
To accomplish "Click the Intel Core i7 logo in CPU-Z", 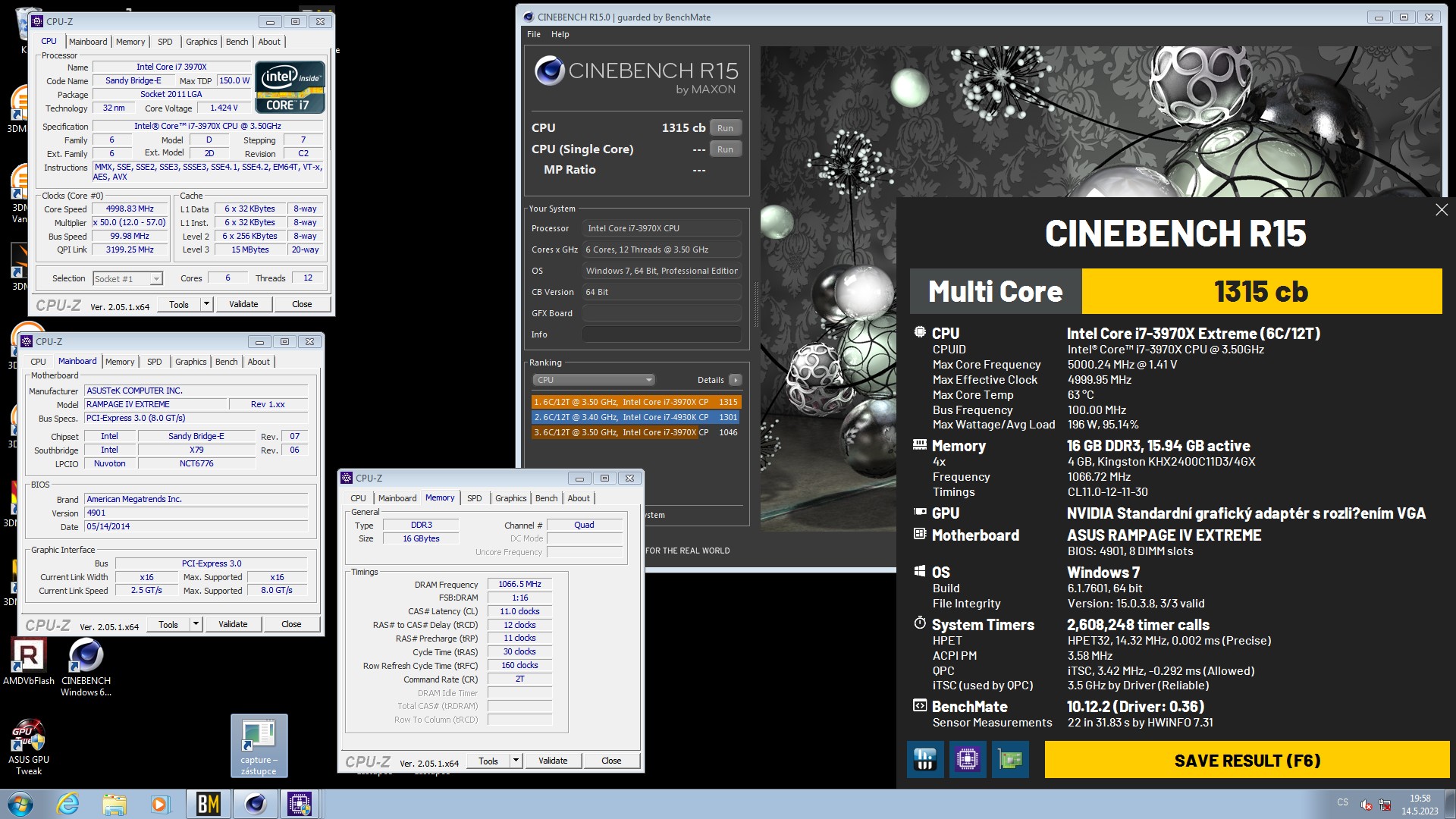I will tap(290, 86).
